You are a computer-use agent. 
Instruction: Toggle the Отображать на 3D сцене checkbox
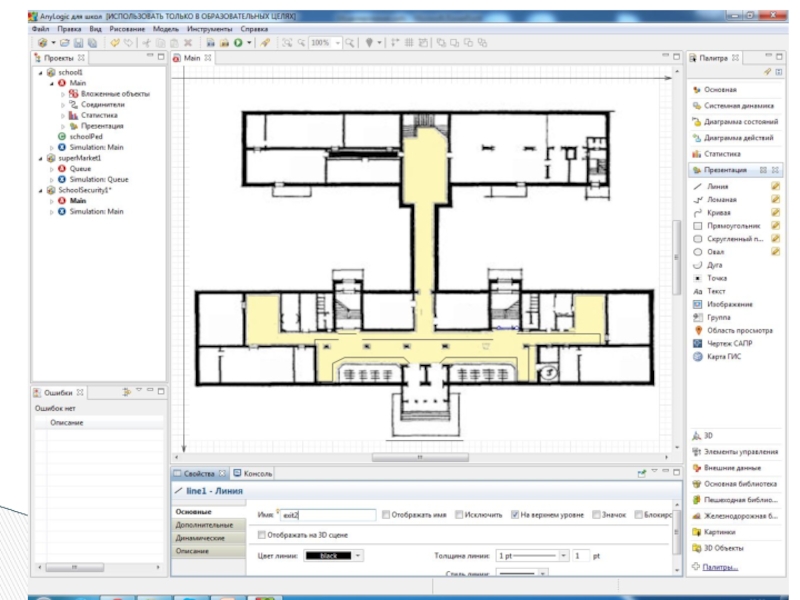(263, 535)
